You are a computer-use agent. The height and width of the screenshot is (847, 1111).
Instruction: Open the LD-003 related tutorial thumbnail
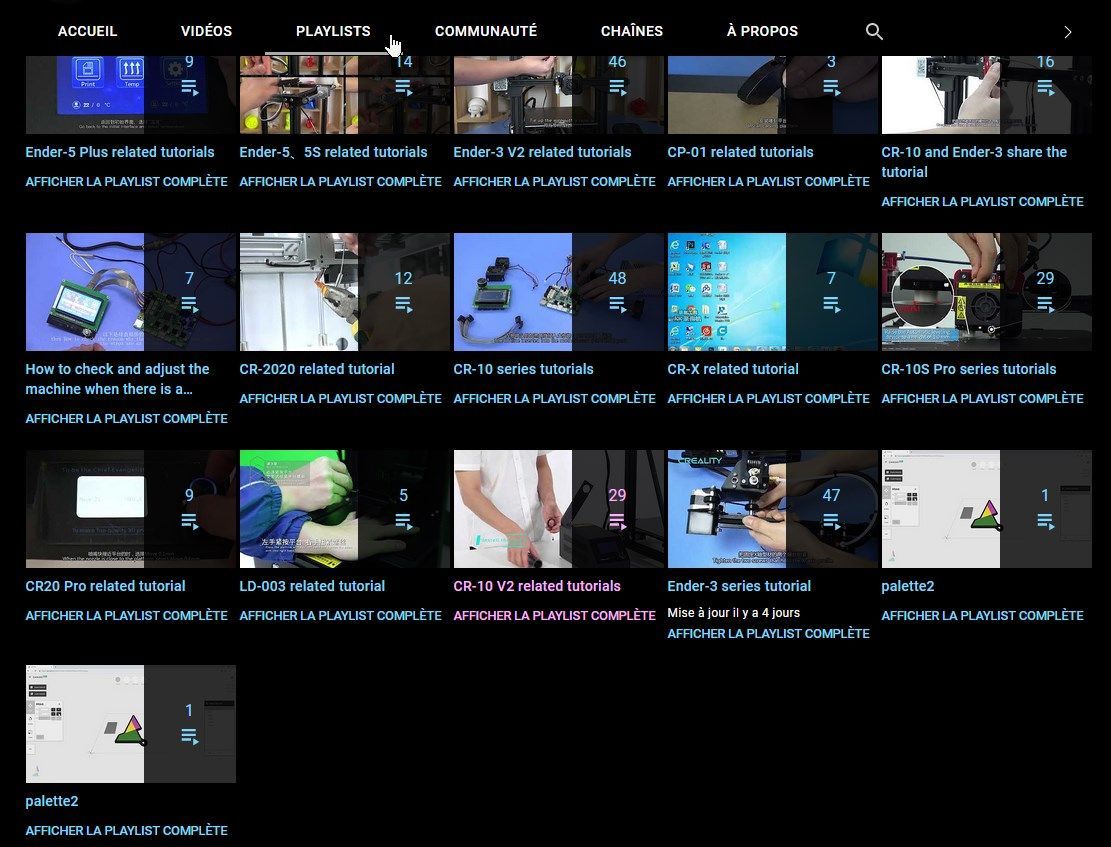(x=344, y=509)
